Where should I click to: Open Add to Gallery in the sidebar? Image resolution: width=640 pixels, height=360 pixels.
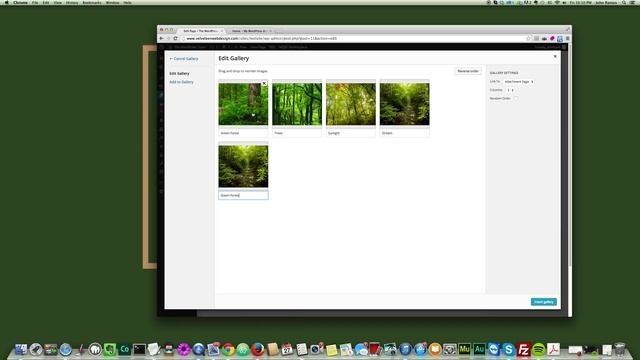181,82
